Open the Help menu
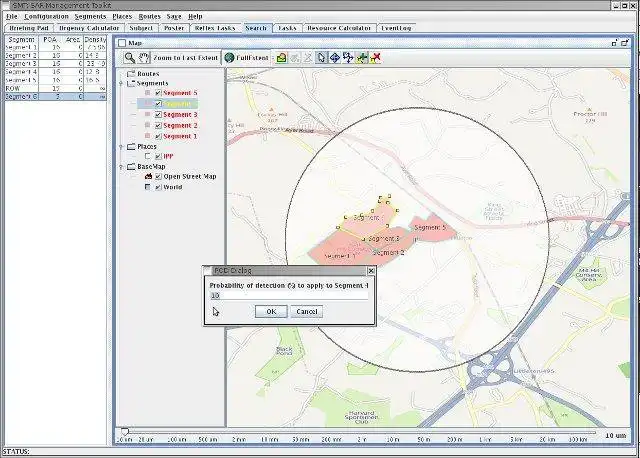The height and width of the screenshot is (458, 640). point(195,16)
